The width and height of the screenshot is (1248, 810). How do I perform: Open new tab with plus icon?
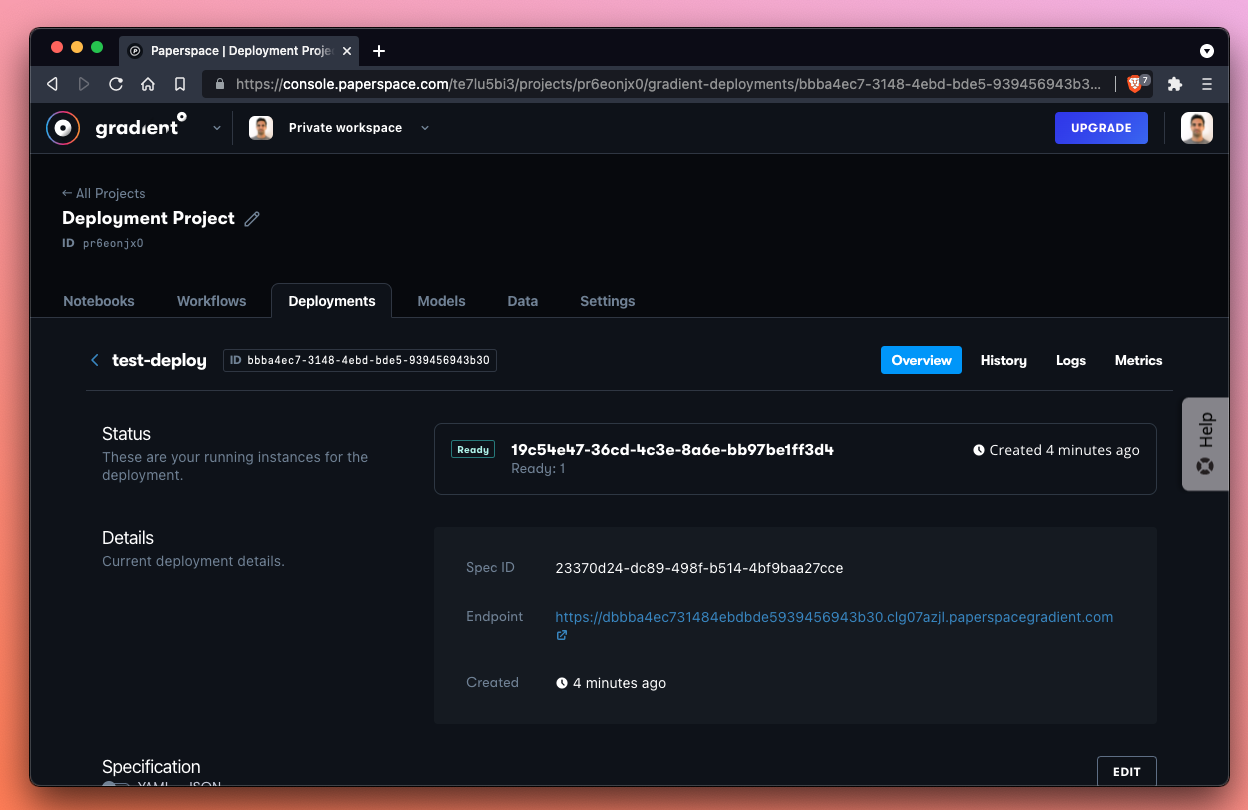(x=379, y=51)
